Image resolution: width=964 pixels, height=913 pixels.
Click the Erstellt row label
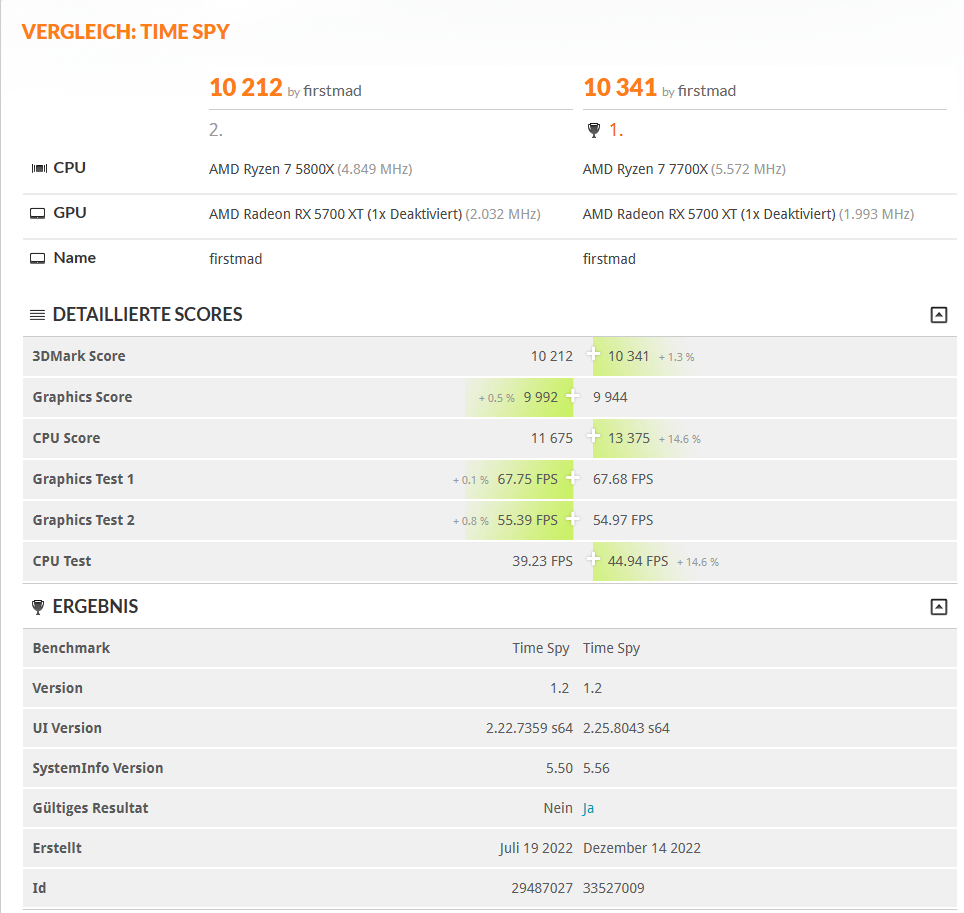point(57,848)
